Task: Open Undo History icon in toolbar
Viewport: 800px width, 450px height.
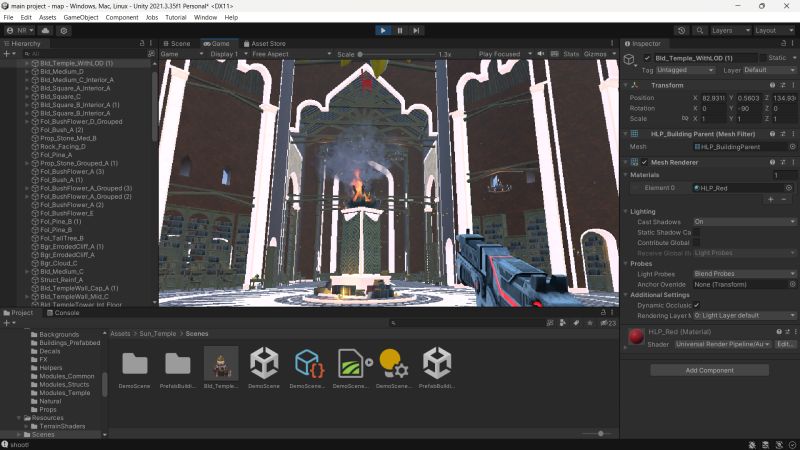Action: [682, 31]
